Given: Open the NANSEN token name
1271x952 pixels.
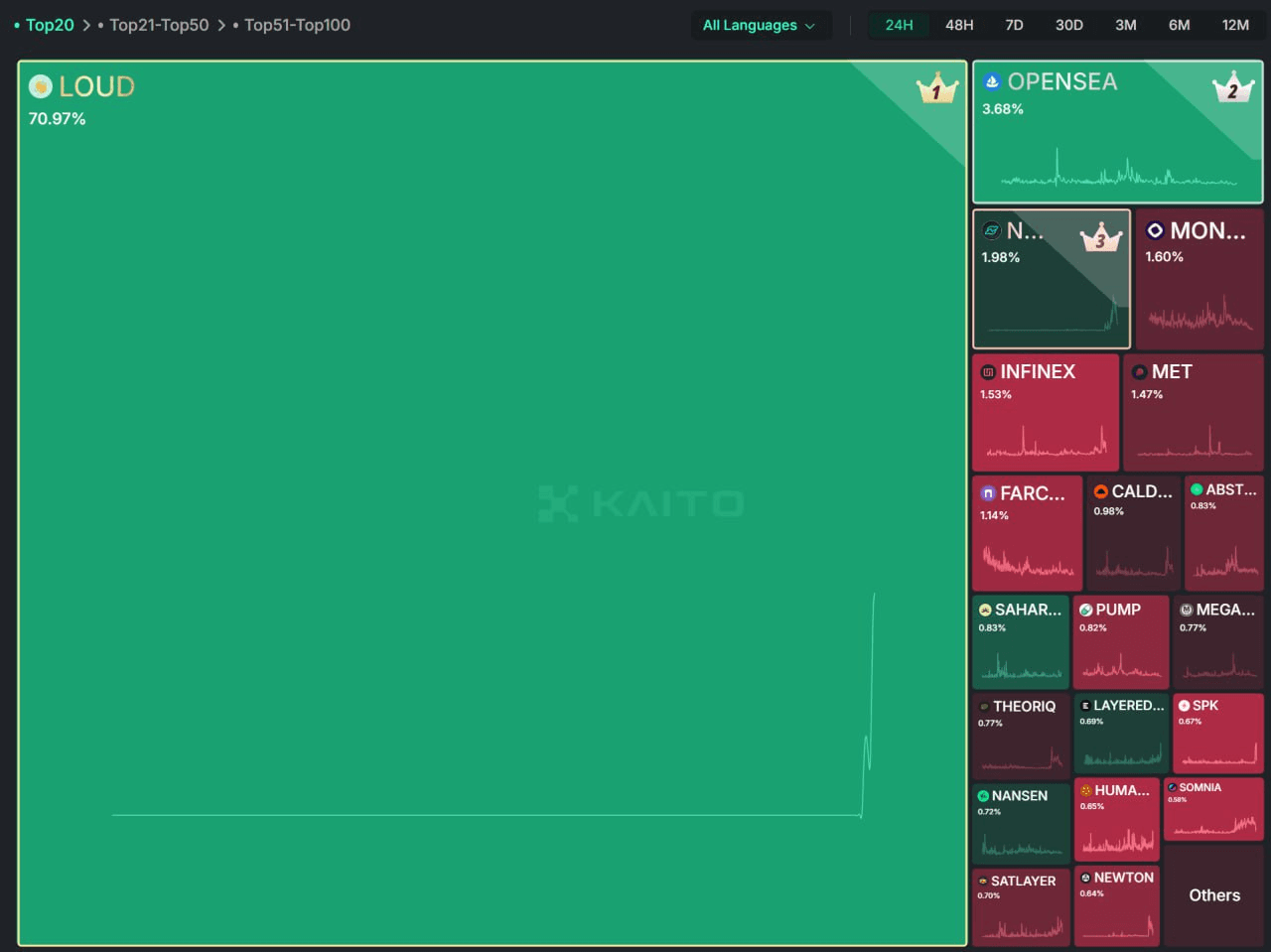Looking at the screenshot, I should [x=1020, y=796].
